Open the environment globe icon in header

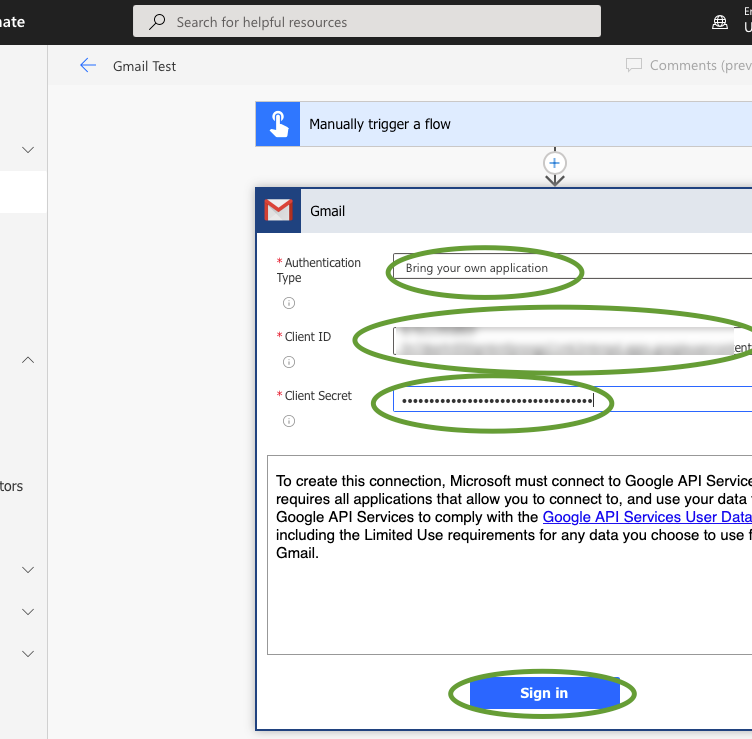coord(719,22)
